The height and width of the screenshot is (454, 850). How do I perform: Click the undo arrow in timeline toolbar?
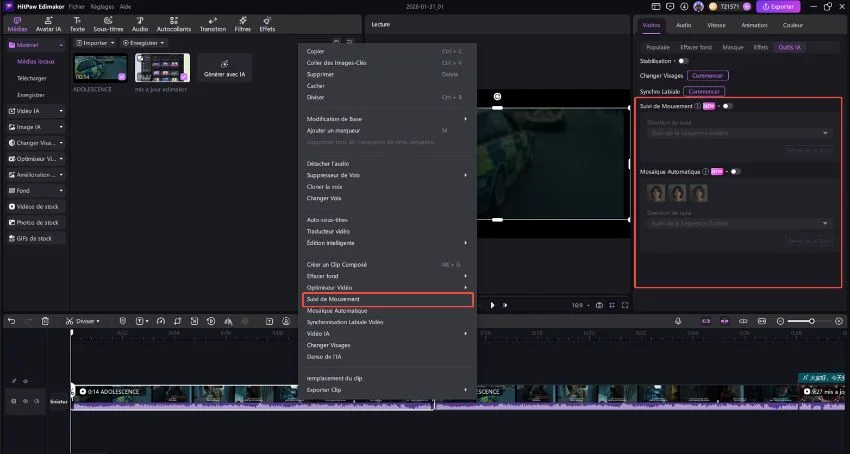pos(12,321)
